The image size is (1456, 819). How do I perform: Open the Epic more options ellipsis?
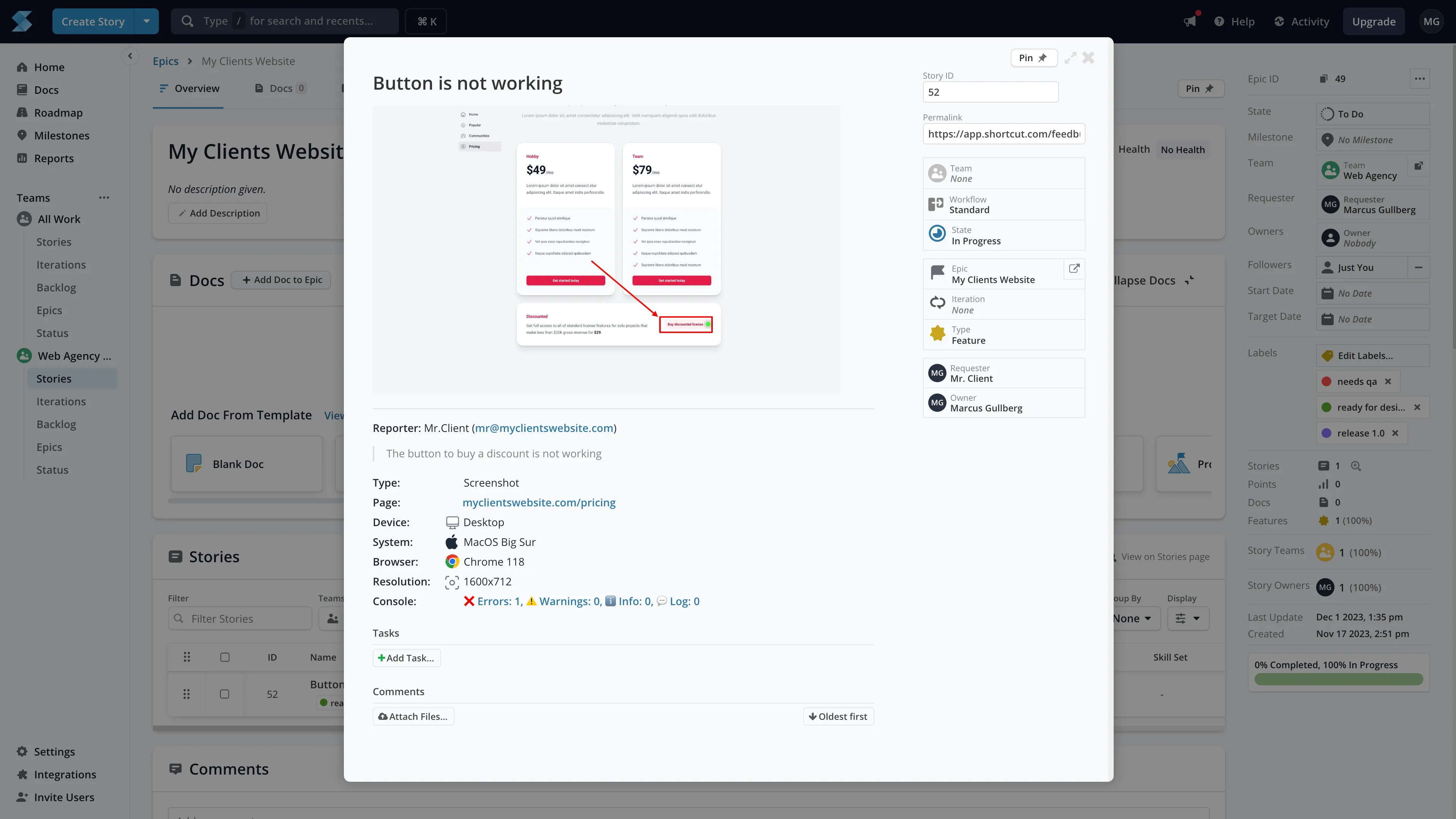(1420, 79)
